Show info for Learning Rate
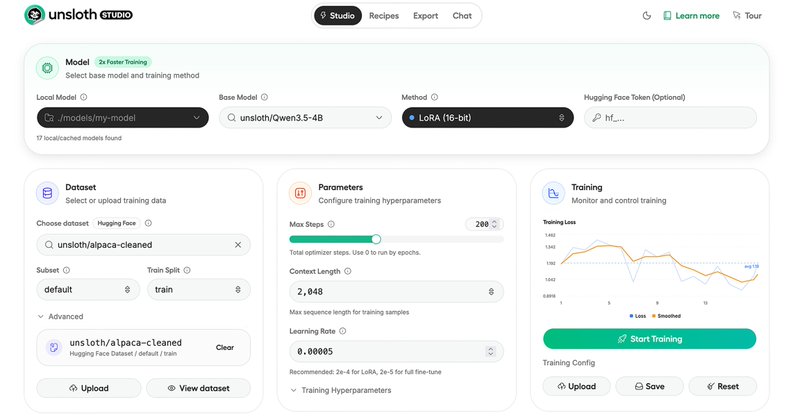Viewport: 800px width, 419px height. 342,331
